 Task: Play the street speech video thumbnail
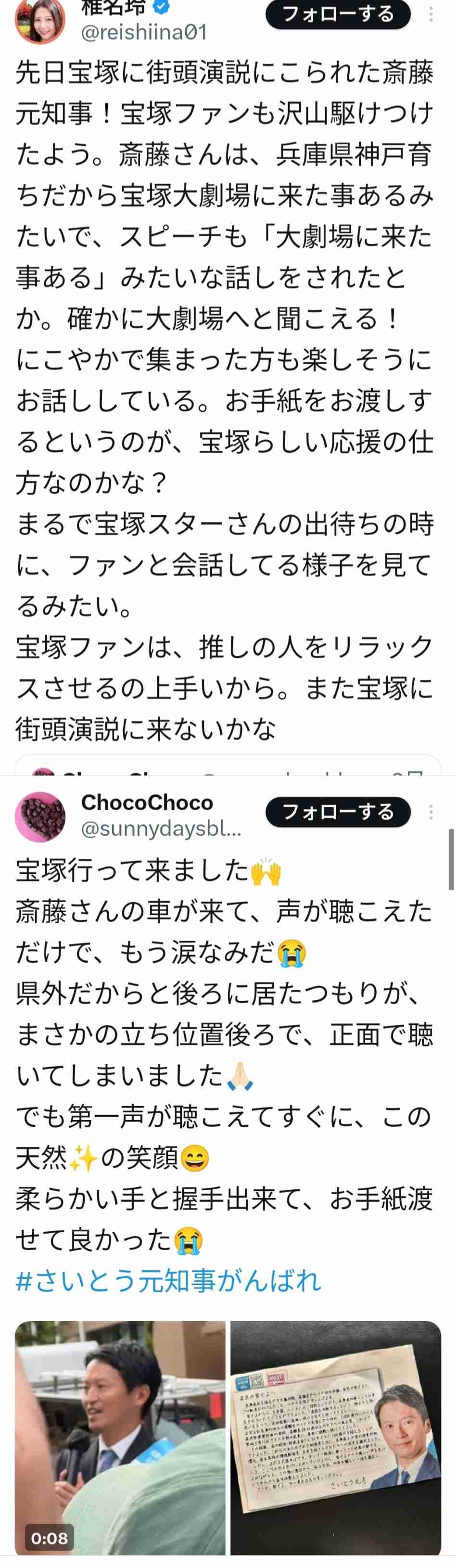[x=120, y=1439]
